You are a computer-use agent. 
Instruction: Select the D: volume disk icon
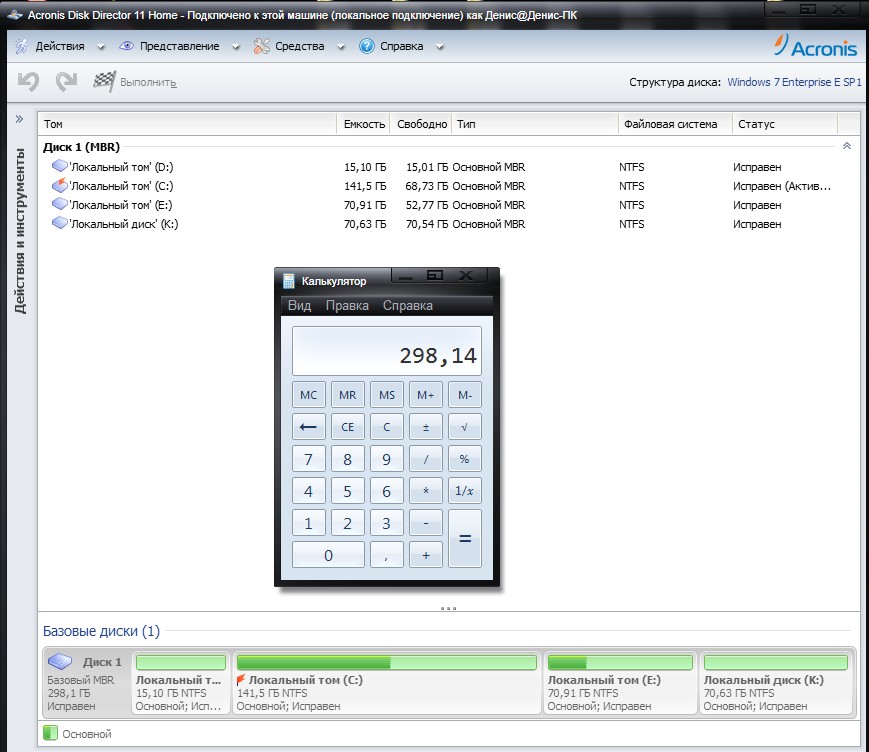click(x=59, y=166)
